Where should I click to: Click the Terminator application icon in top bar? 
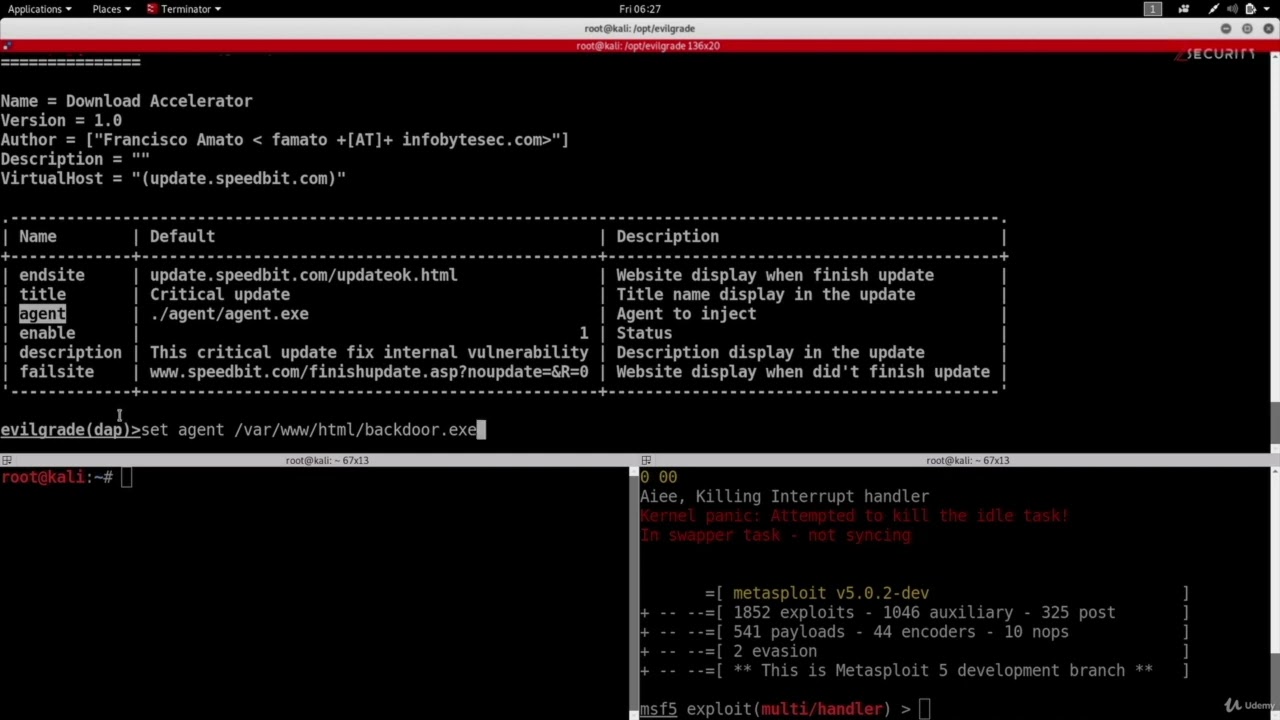coord(152,9)
